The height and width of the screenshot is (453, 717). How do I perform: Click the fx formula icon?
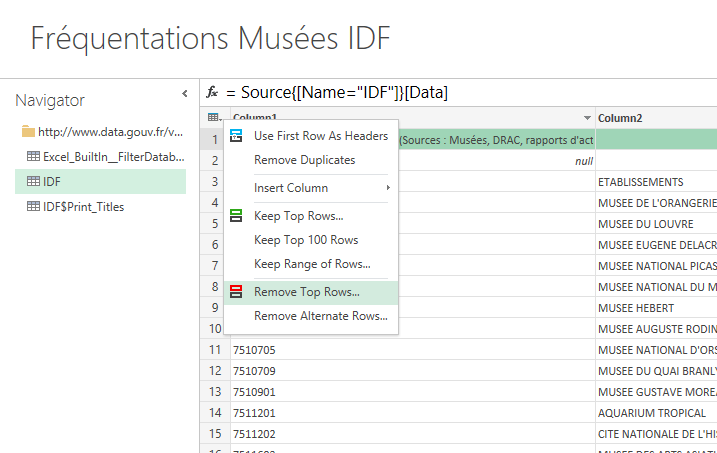pos(212,92)
